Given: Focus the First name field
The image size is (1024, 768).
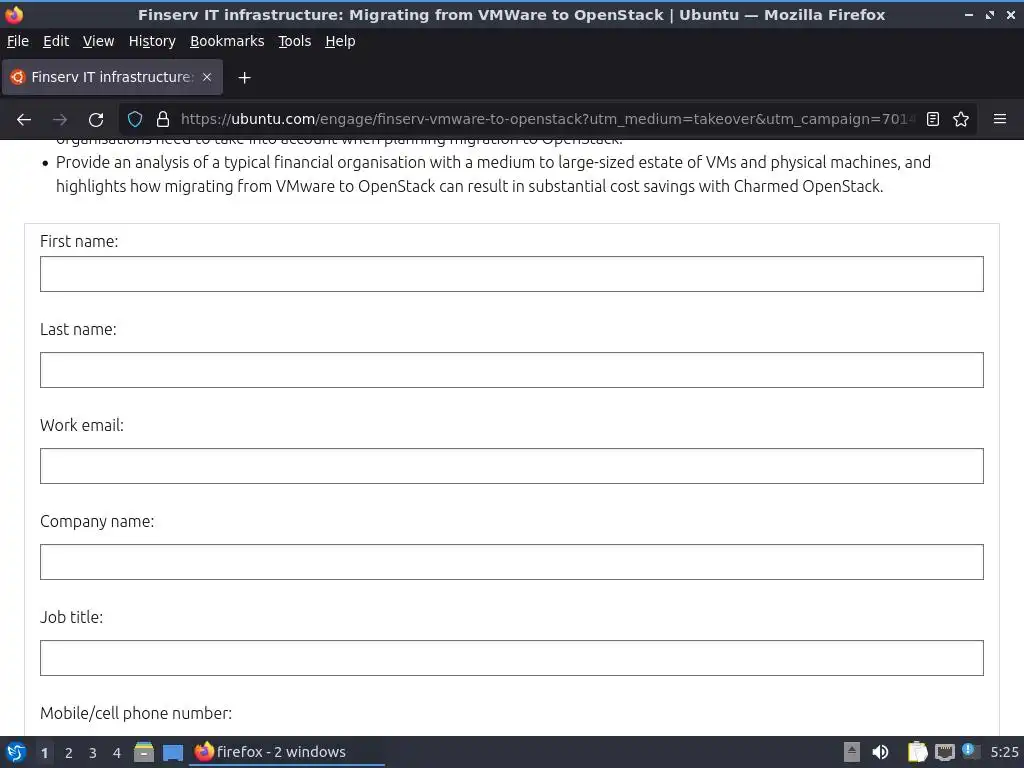Looking at the screenshot, I should (511, 274).
